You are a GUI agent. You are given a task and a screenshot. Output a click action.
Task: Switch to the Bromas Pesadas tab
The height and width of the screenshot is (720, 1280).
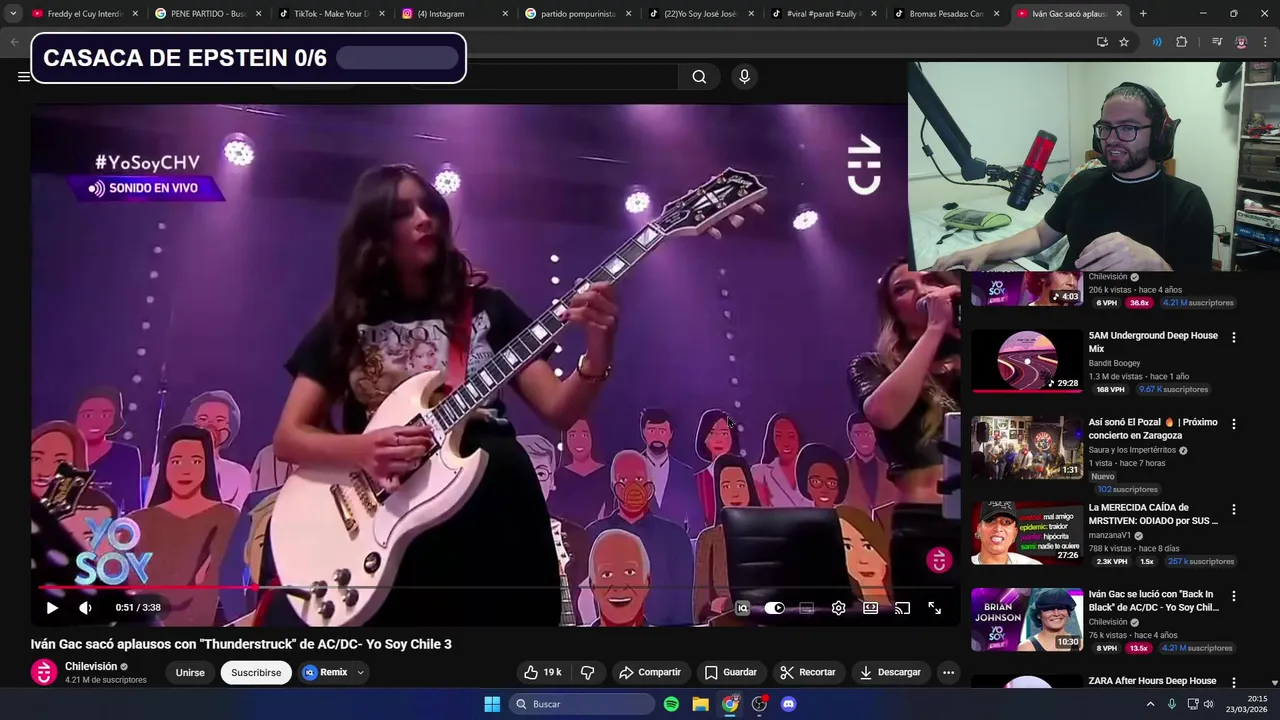pyautogui.click(x=947, y=14)
